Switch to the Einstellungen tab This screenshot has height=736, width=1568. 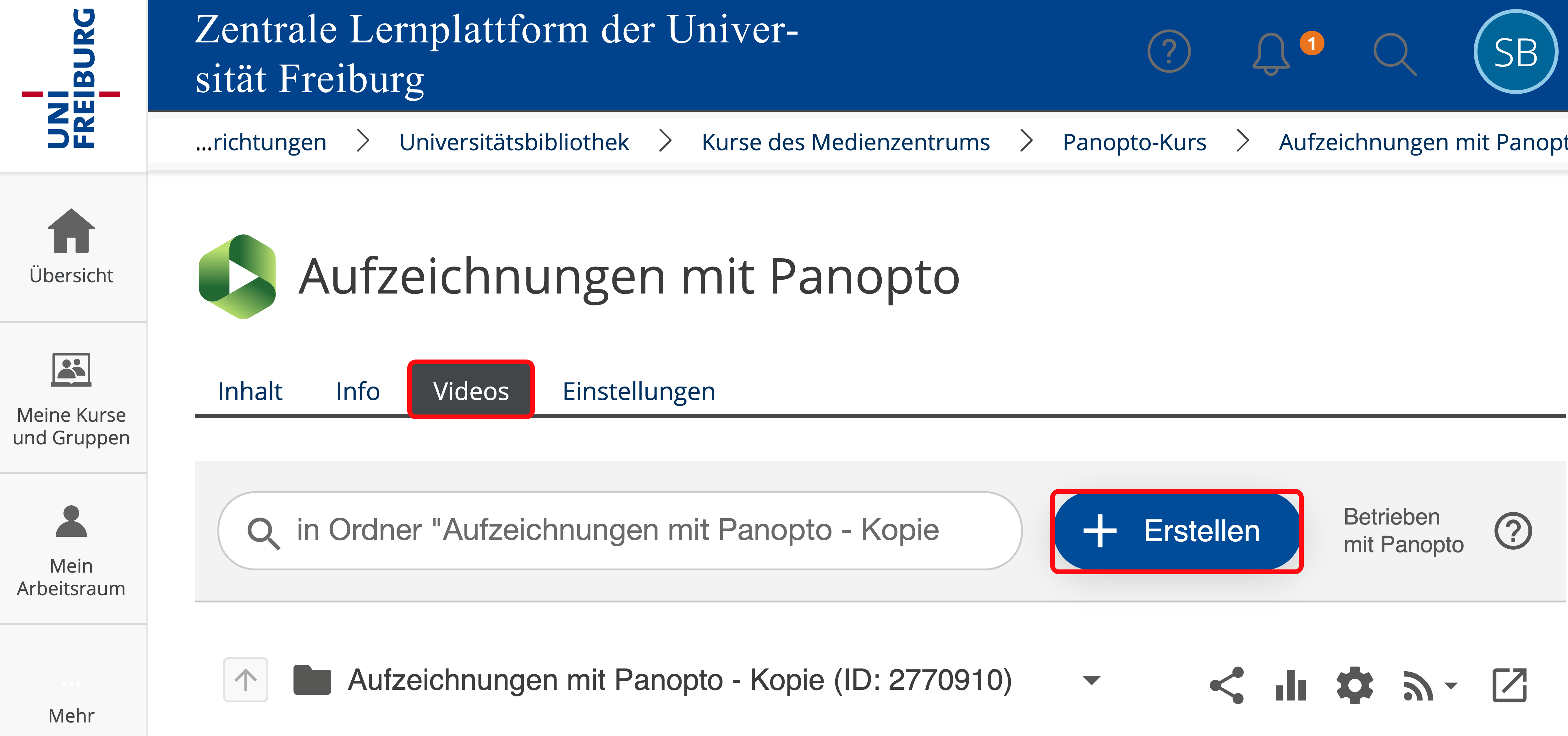pyautogui.click(x=639, y=391)
